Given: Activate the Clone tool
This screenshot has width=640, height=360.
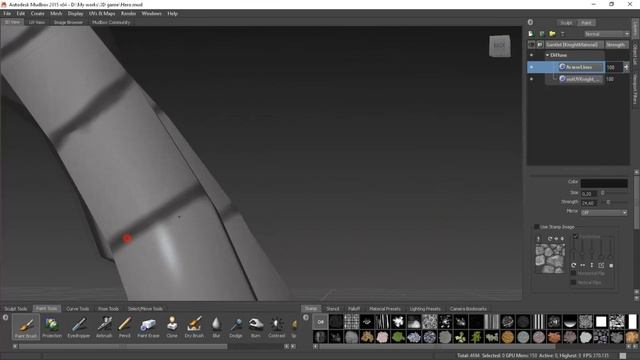Looking at the screenshot, I should [172, 327].
